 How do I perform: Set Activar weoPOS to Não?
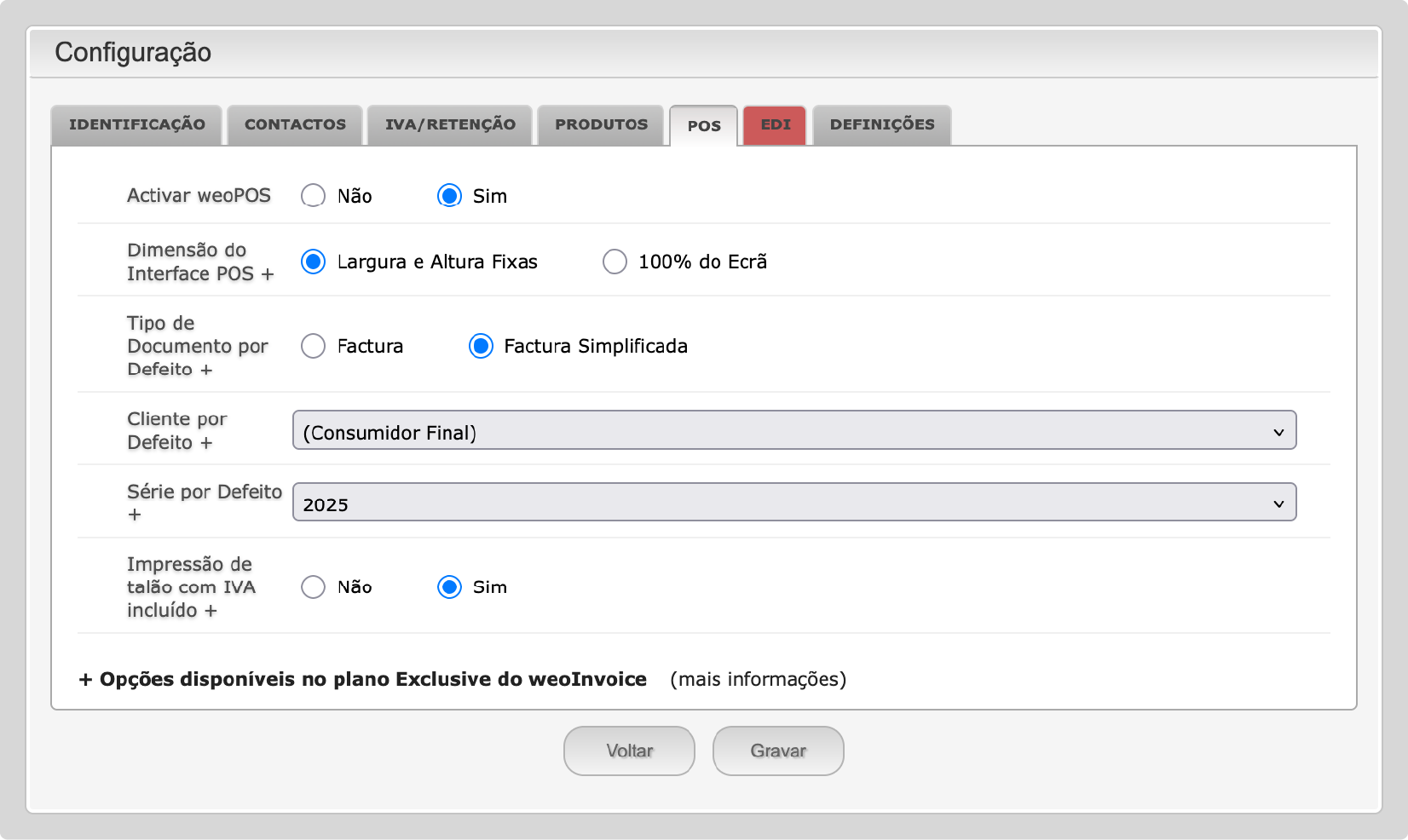314,196
